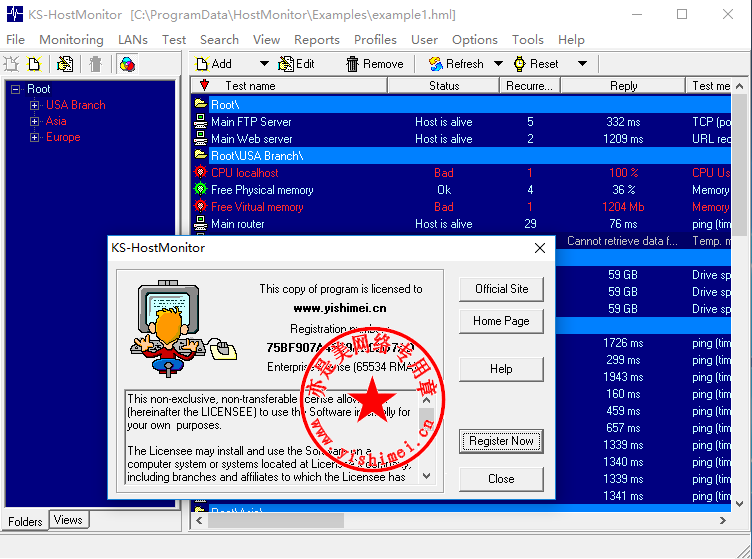
Task: Click the Reset toolbar button
Action: [536, 64]
